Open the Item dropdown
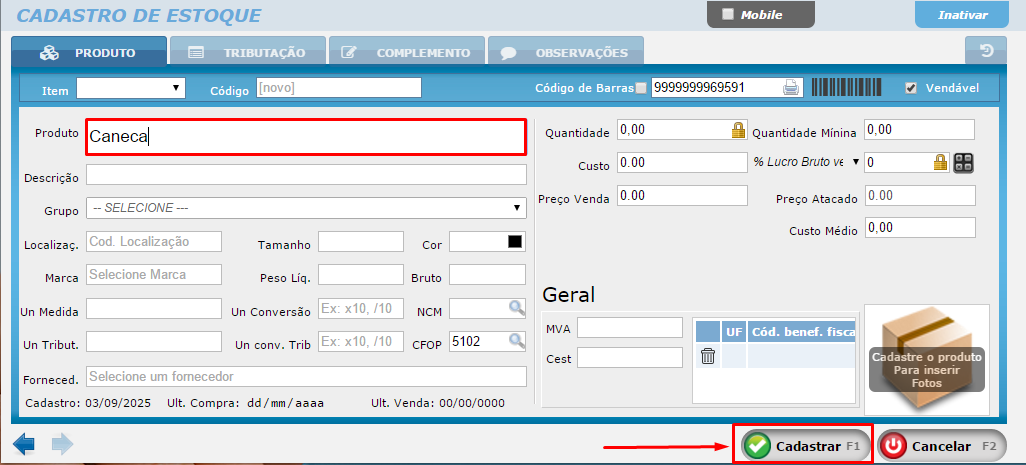This screenshot has width=1026, height=465. pos(130,88)
